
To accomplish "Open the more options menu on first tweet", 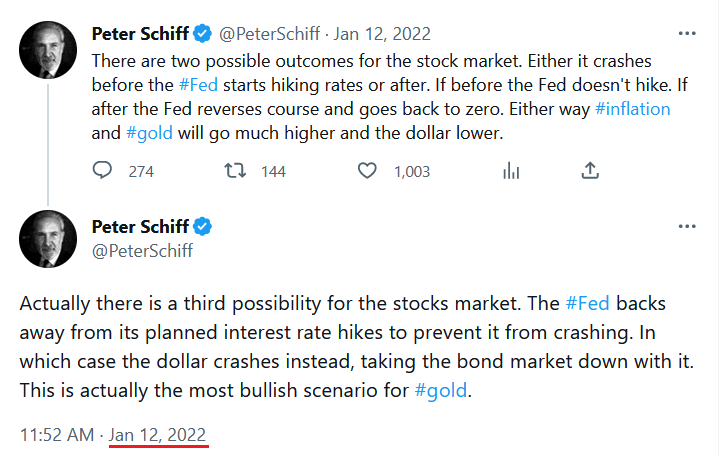I will coord(687,33).
